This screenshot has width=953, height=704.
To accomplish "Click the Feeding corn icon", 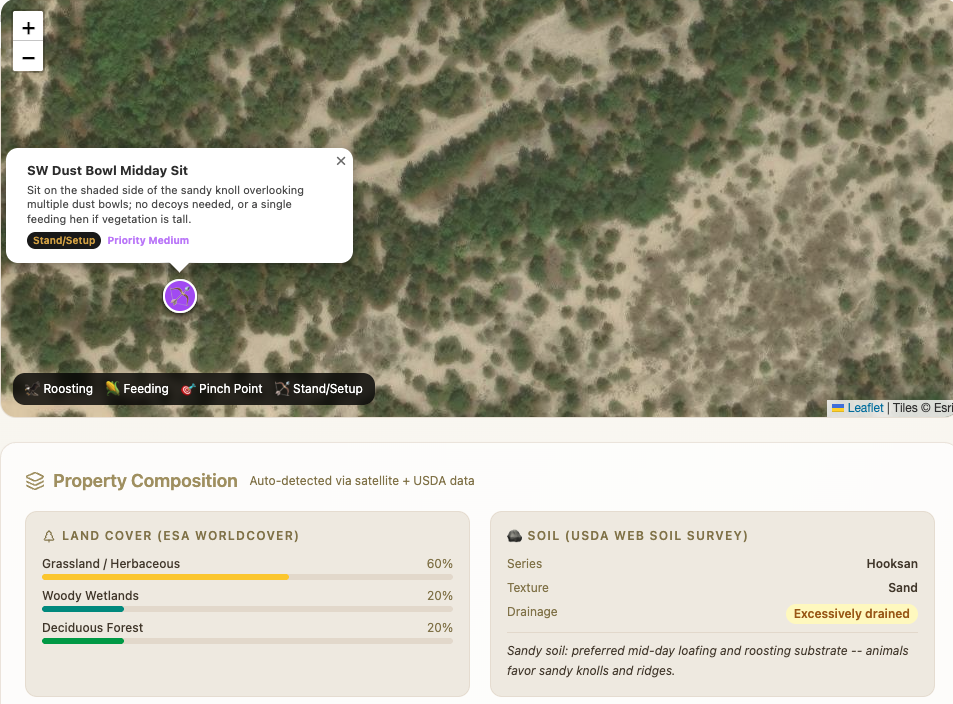I will 112,388.
